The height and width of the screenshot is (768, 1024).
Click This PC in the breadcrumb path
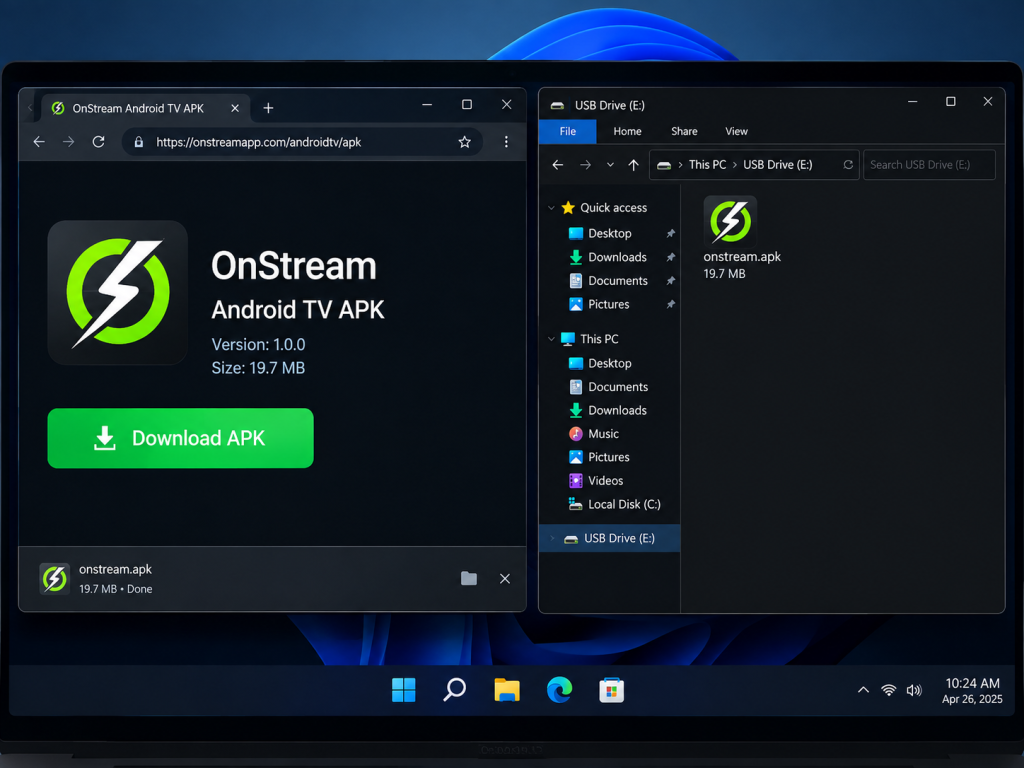coord(707,165)
